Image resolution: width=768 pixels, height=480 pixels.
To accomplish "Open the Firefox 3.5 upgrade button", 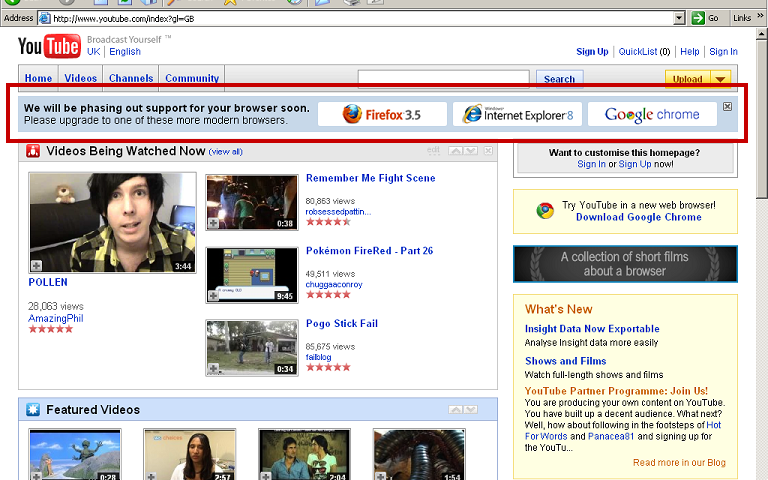I will (382, 115).
